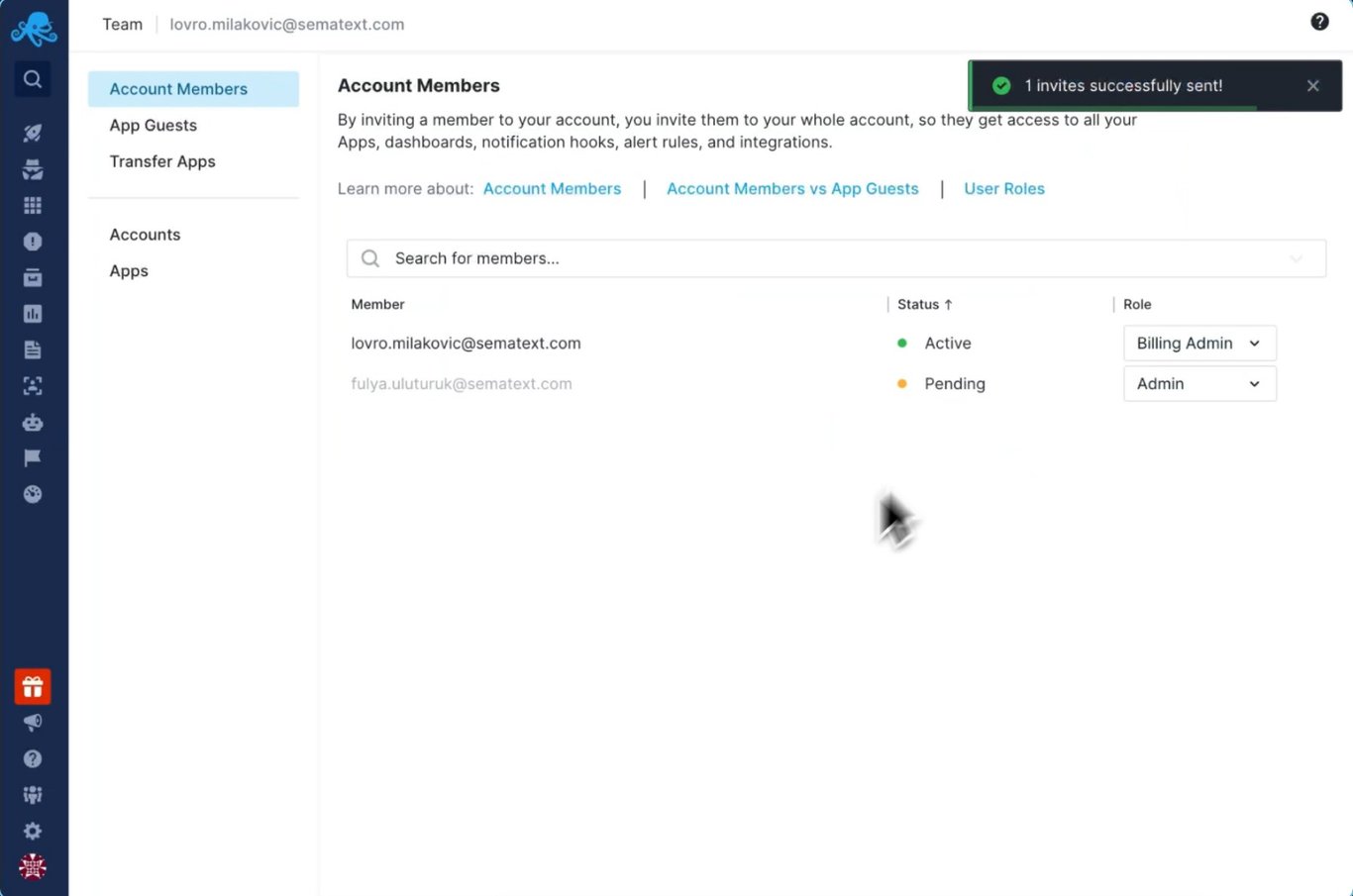Open the Account Members learn-more link

coord(552,189)
